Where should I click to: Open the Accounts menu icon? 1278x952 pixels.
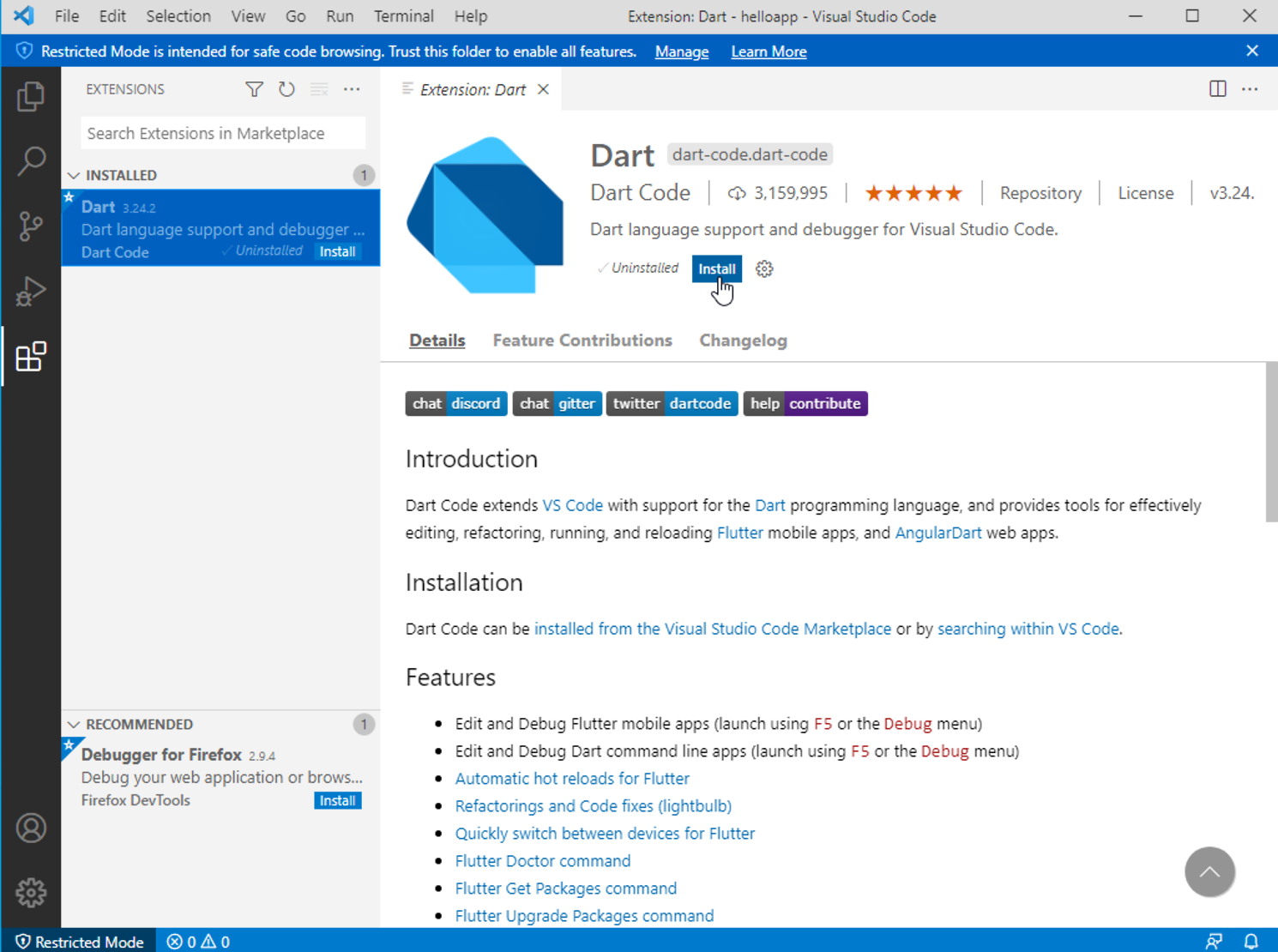pos(31,828)
